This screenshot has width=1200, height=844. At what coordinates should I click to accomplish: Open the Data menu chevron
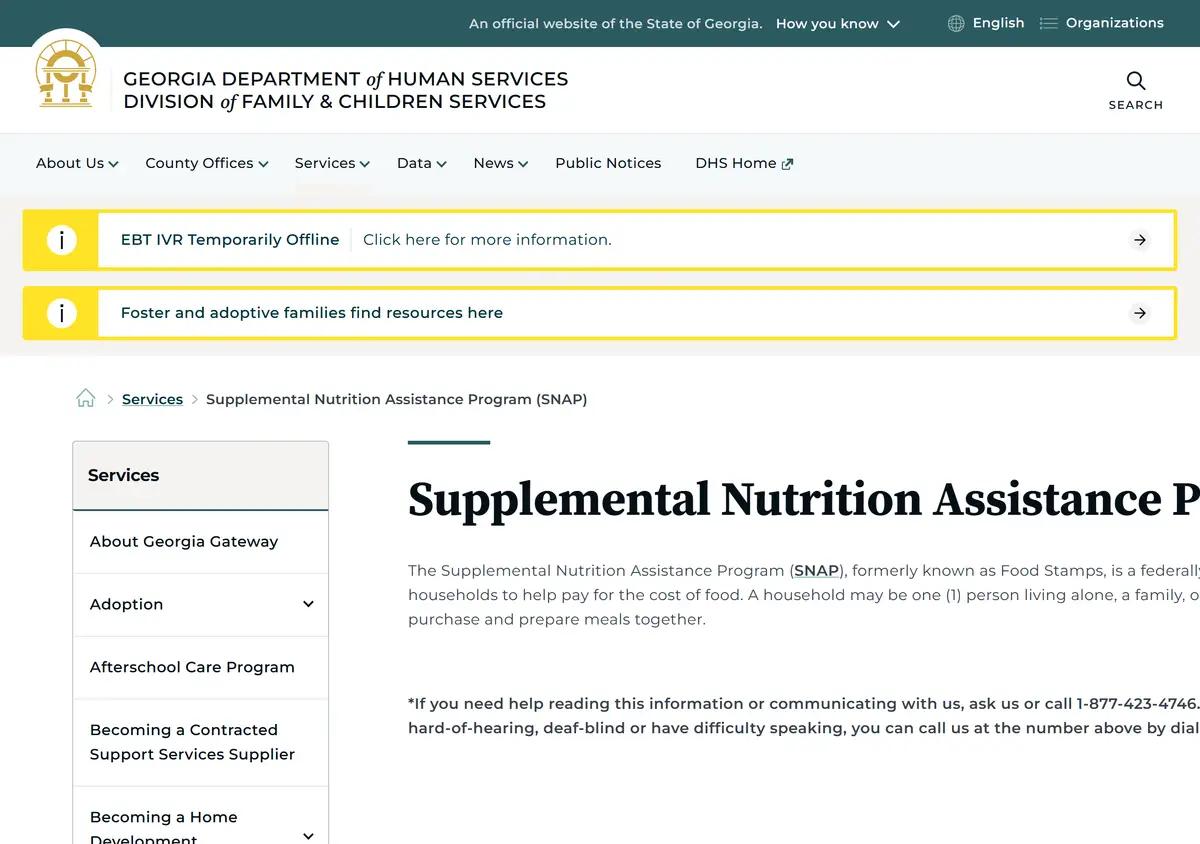click(441, 164)
